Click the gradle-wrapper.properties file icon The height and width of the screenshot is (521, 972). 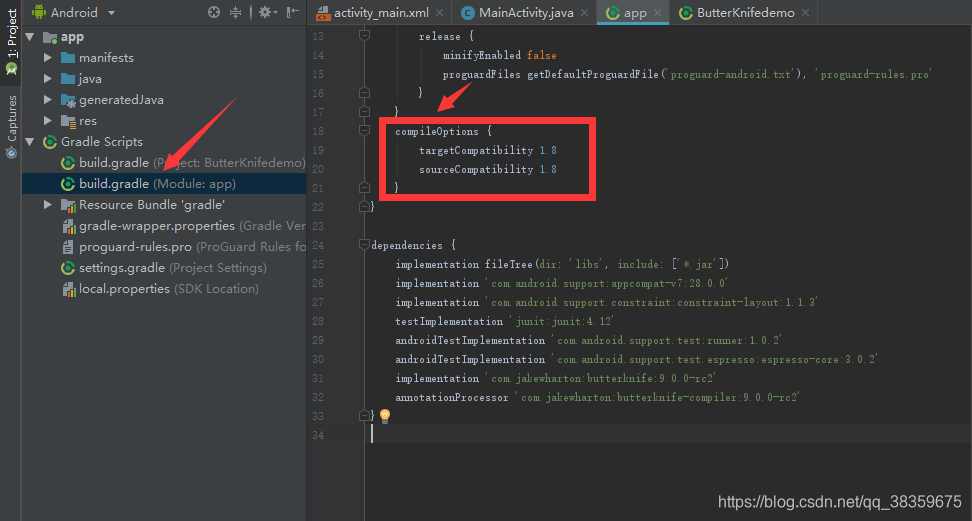tap(68, 226)
